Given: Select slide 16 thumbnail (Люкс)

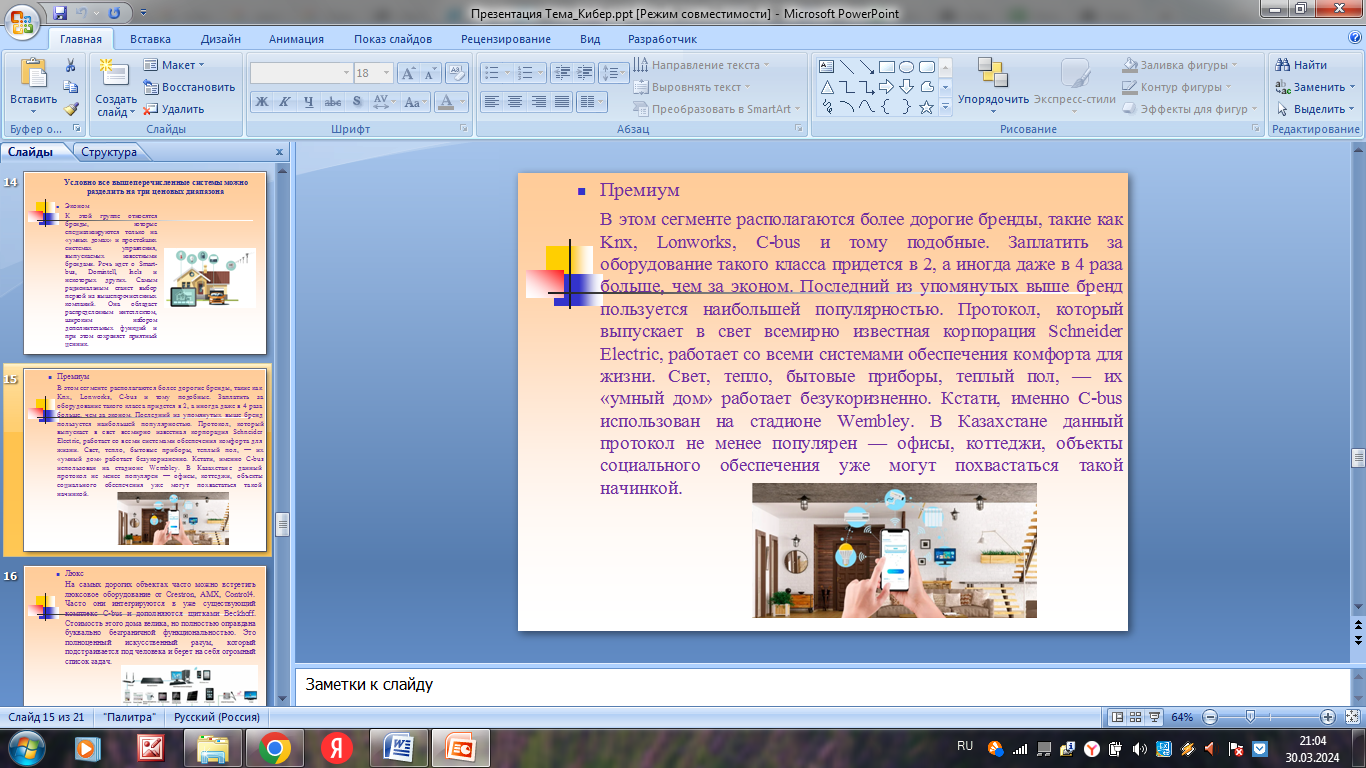Looking at the screenshot, I should point(145,636).
